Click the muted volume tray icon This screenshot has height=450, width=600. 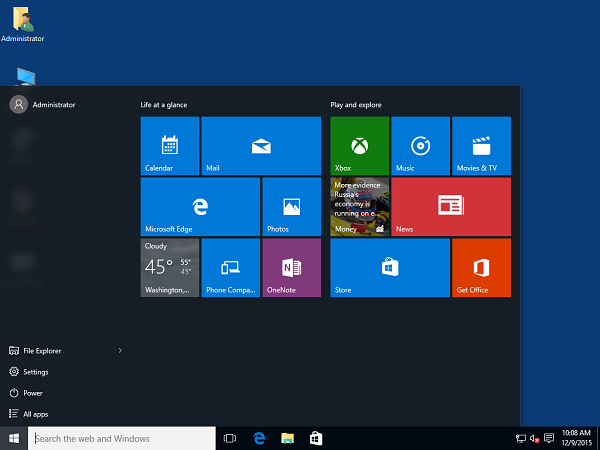pyautogui.click(x=535, y=438)
